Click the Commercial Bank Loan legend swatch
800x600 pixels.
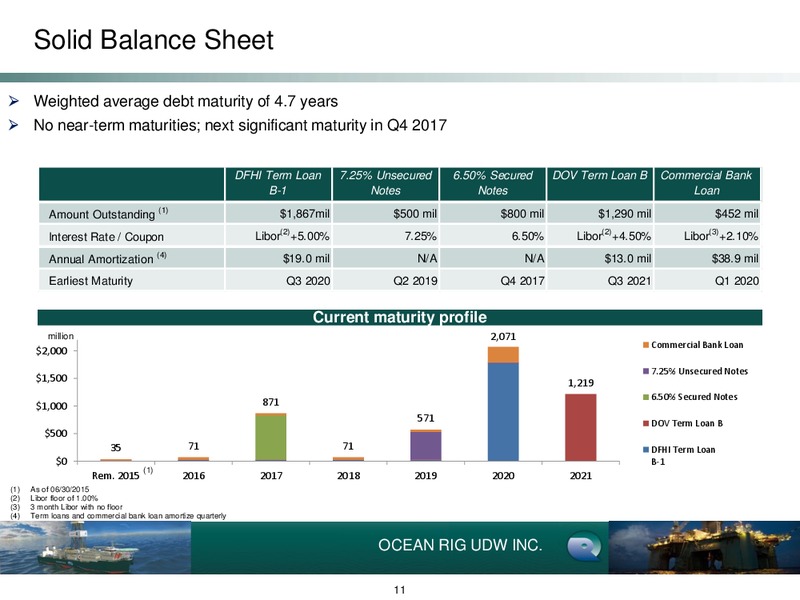click(646, 345)
